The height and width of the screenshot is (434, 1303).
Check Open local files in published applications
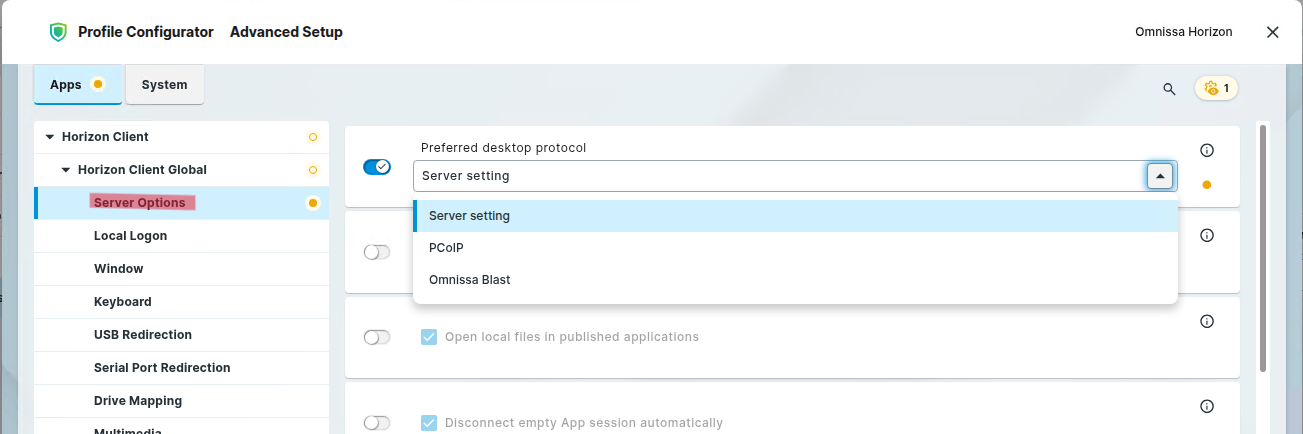(x=429, y=337)
